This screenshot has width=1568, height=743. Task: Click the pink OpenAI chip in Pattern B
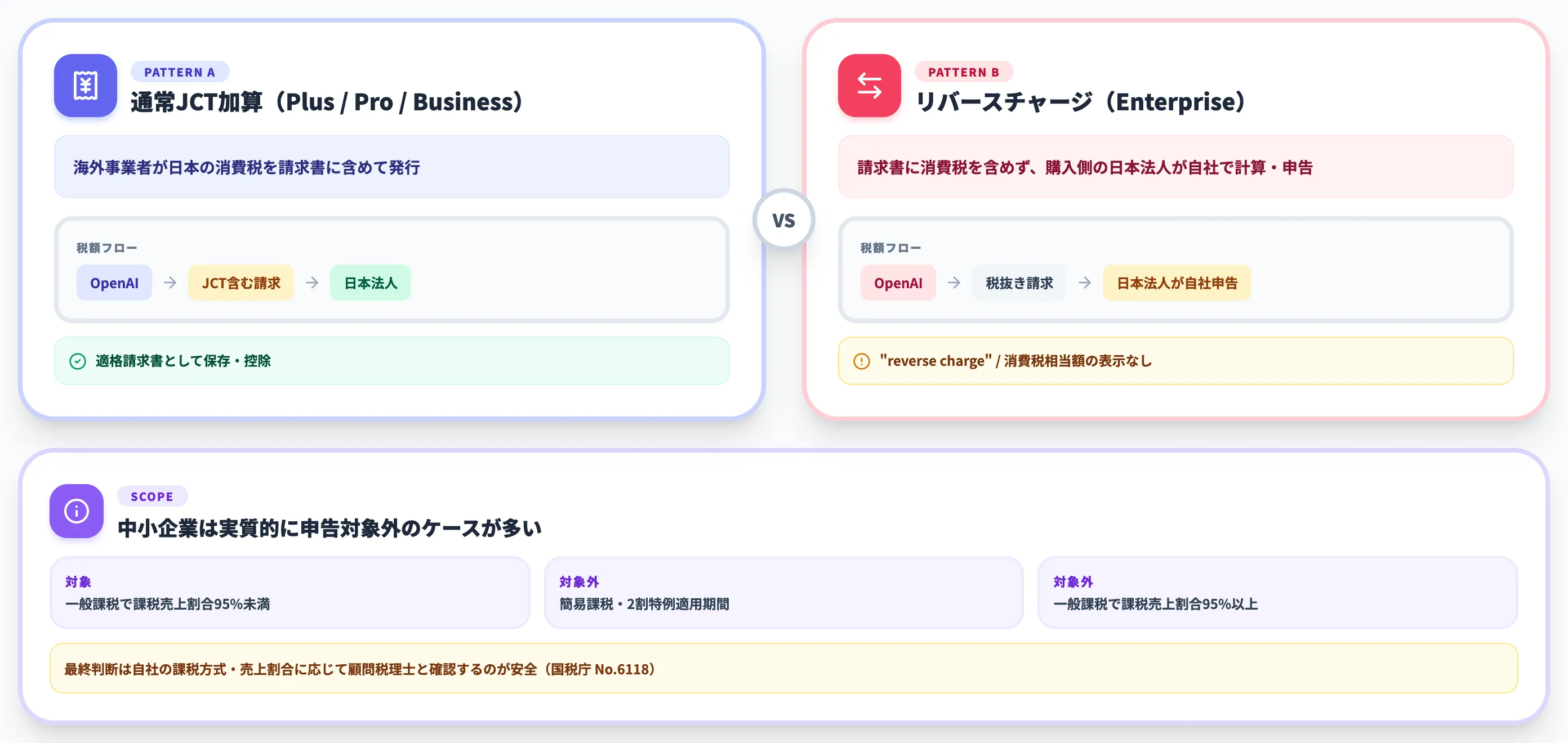click(x=898, y=283)
